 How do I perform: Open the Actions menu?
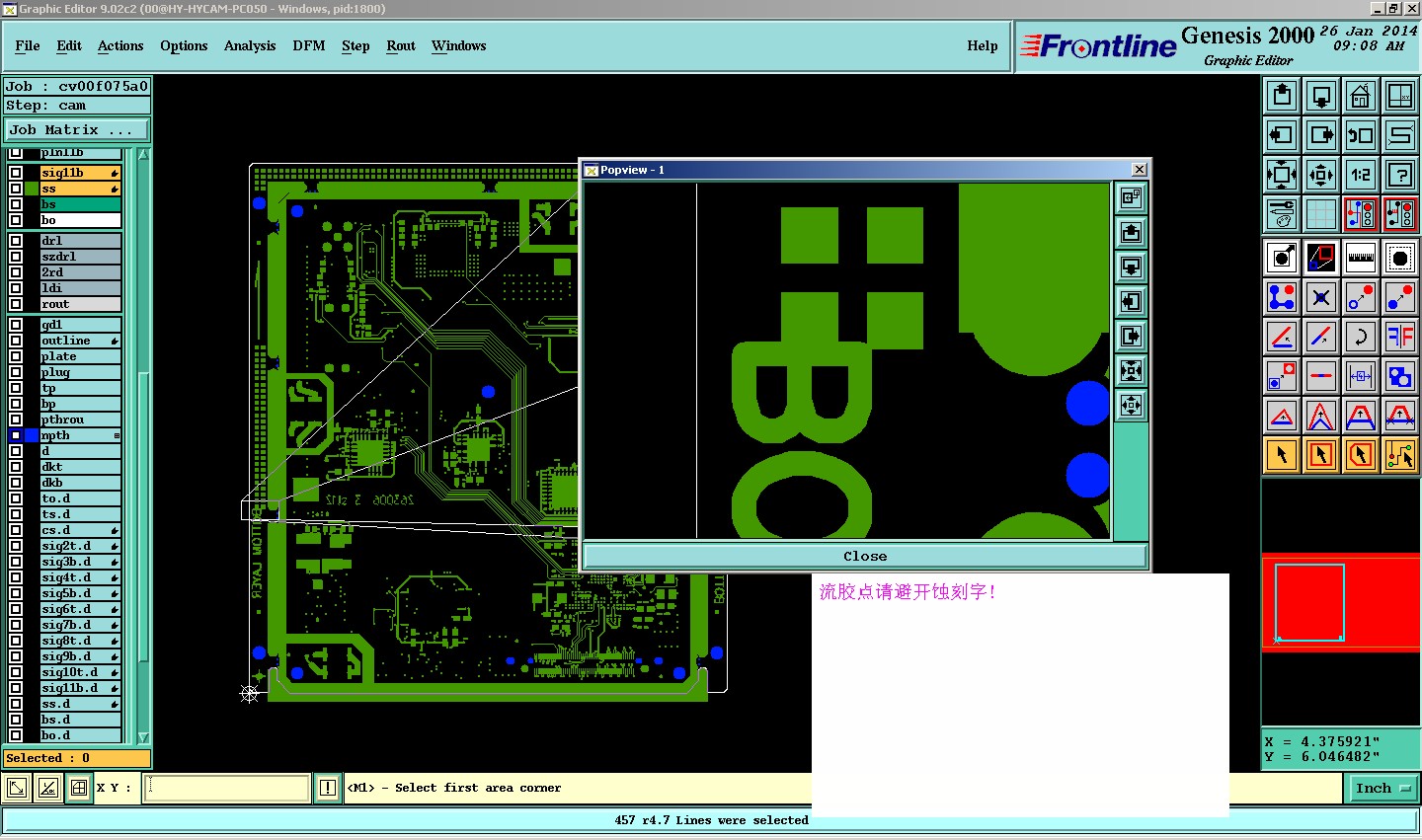pos(120,45)
